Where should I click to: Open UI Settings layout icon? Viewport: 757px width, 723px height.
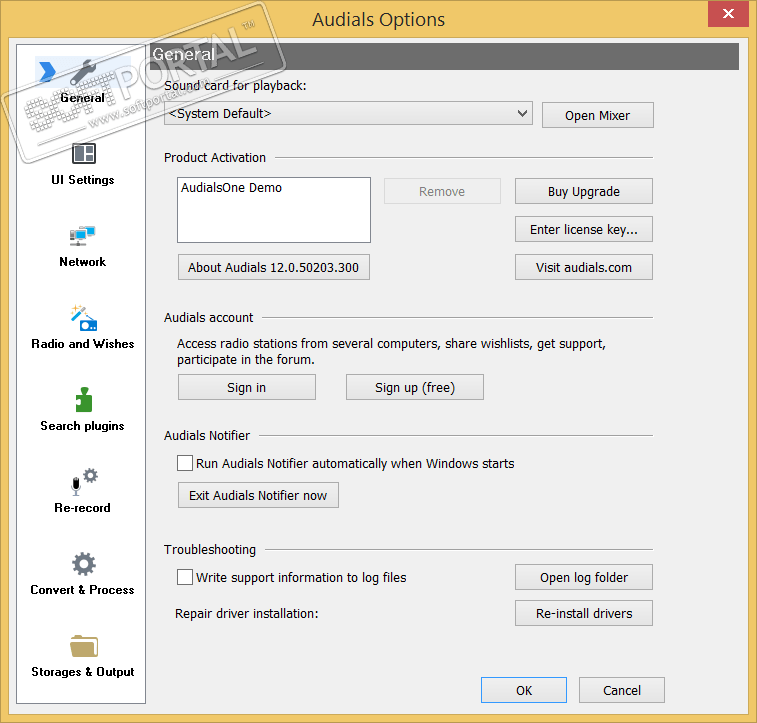pos(84,153)
